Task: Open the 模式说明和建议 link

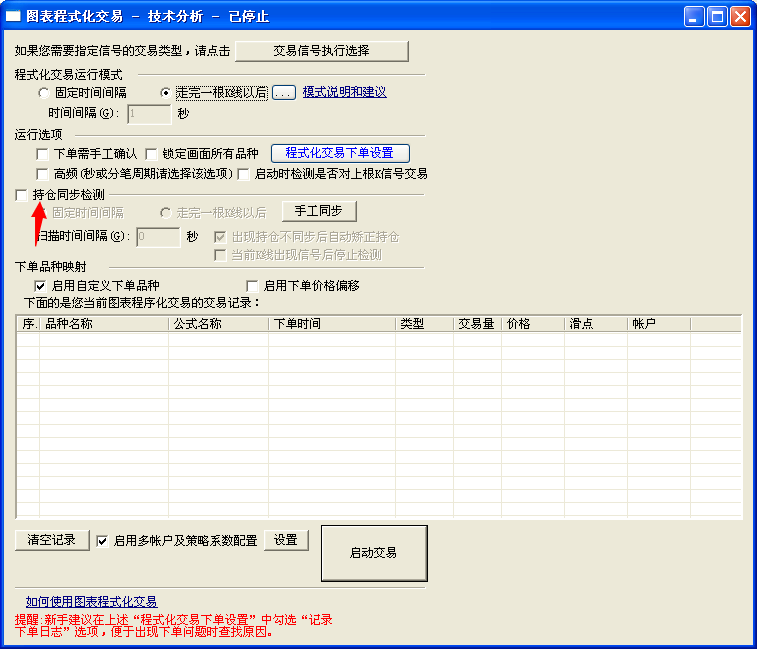Action: pyautogui.click(x=344, y=92)
